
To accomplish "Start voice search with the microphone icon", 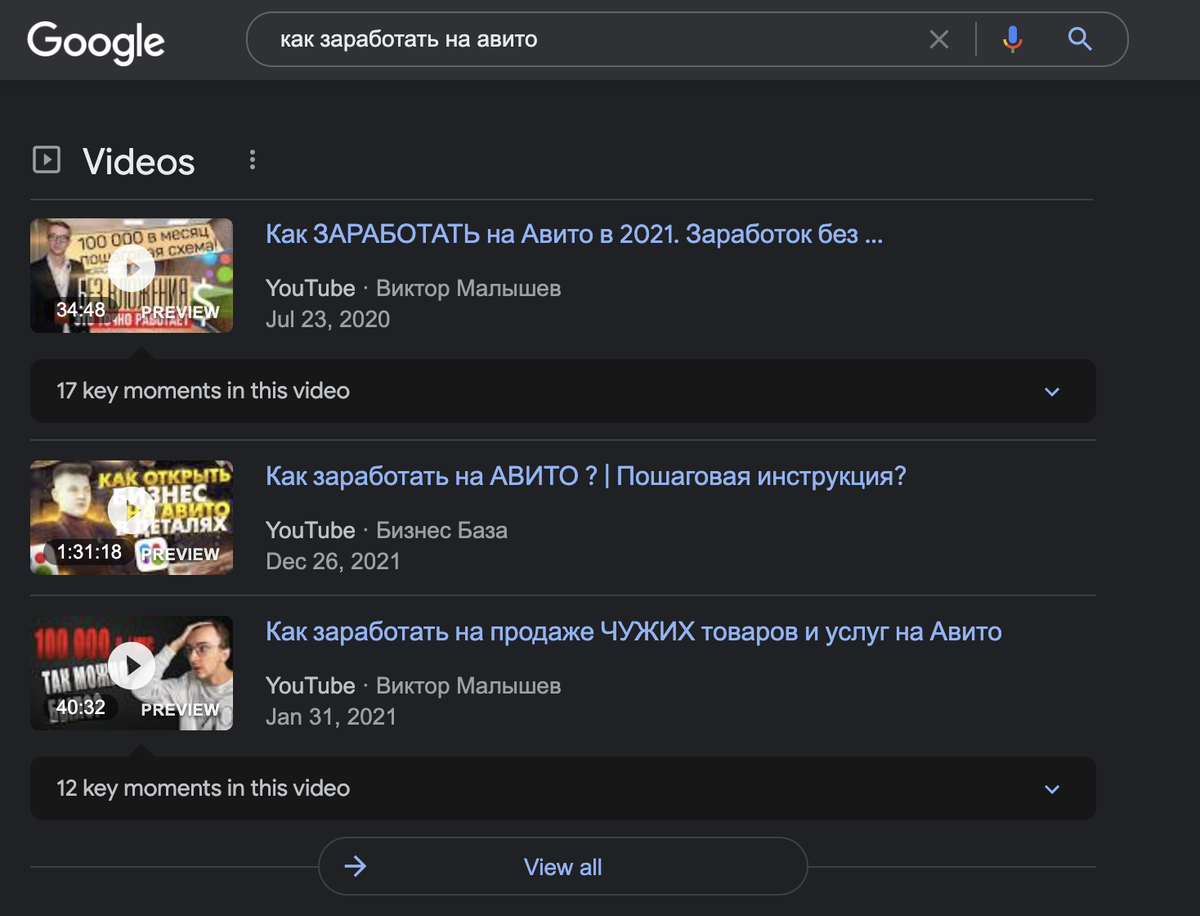I will (1012, 40).
